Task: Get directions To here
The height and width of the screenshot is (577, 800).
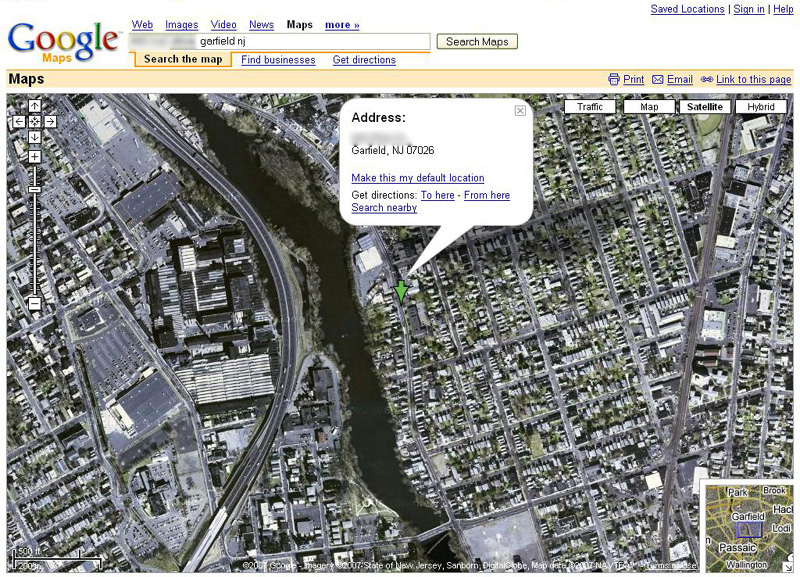Action: [x=438, y=195]
